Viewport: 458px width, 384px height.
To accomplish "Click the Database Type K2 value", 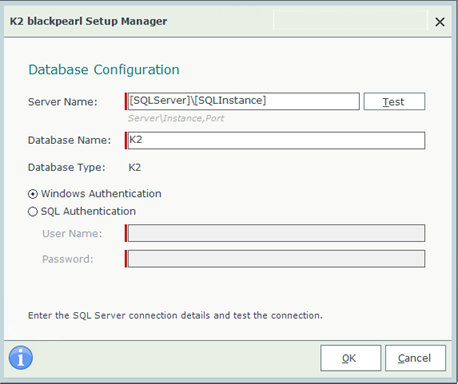I will click(x=135, y=167).
